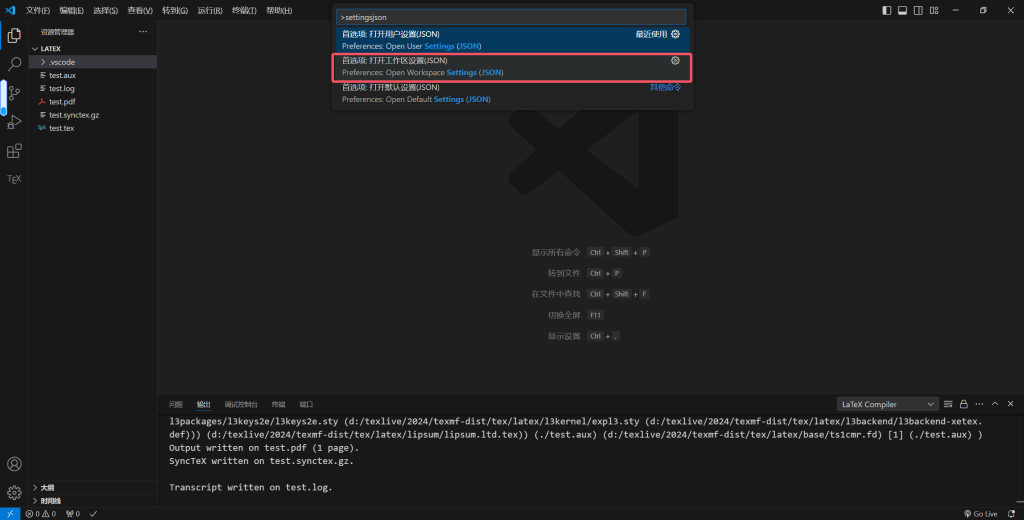This screenshot has height=520, width=1024.
Task: Switch to the 端口 panel tab
Action: click(306, 404)
